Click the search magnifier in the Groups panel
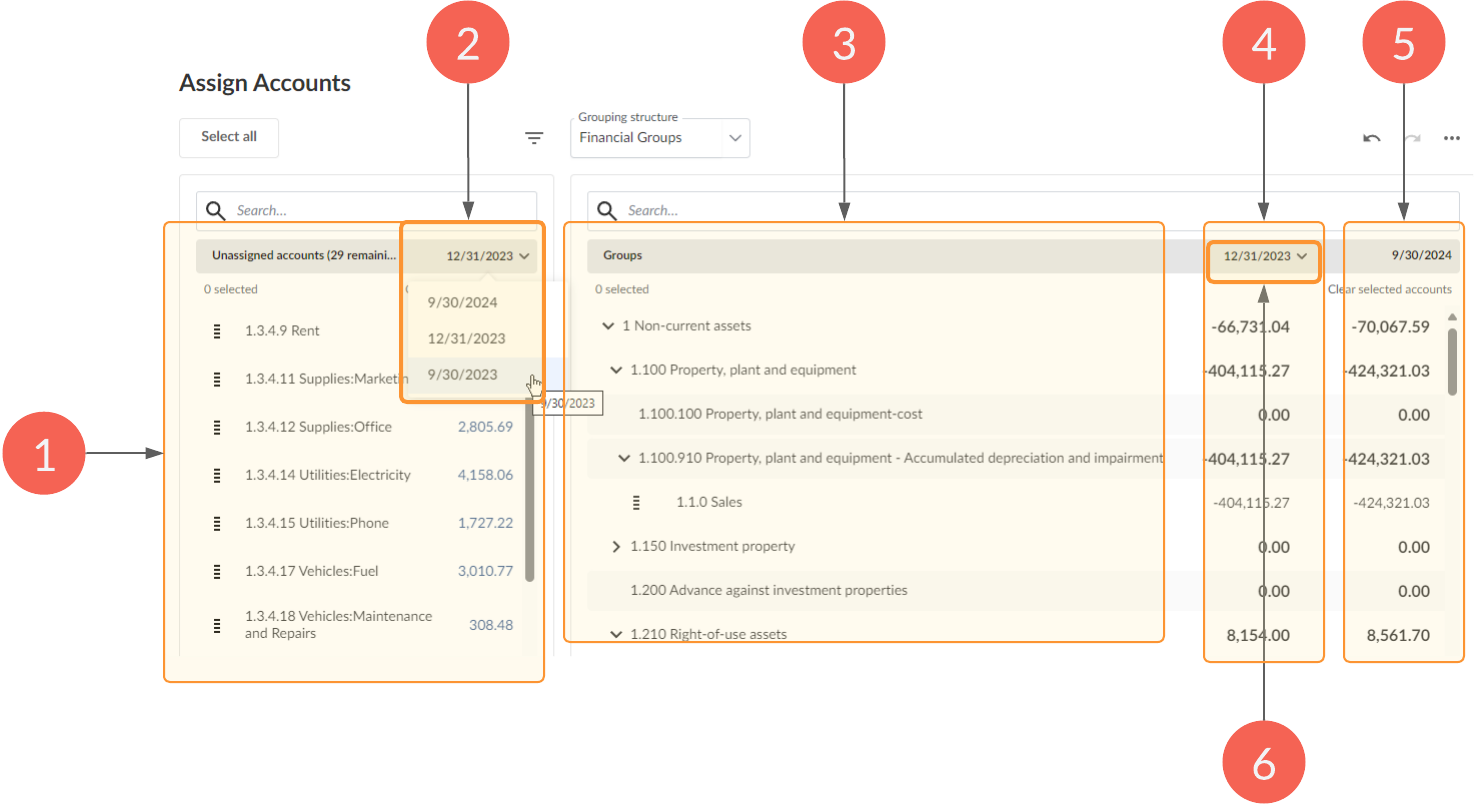The image size is (1479, 807). (x=606, y=210)
